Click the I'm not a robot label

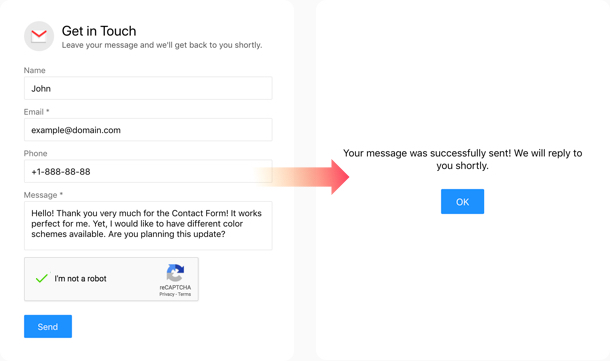coord(81,279)
